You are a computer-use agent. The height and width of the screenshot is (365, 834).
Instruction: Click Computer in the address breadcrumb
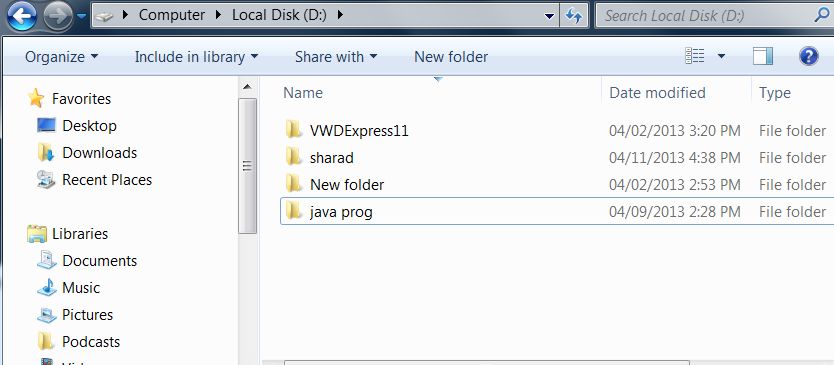tap(172, 15)
